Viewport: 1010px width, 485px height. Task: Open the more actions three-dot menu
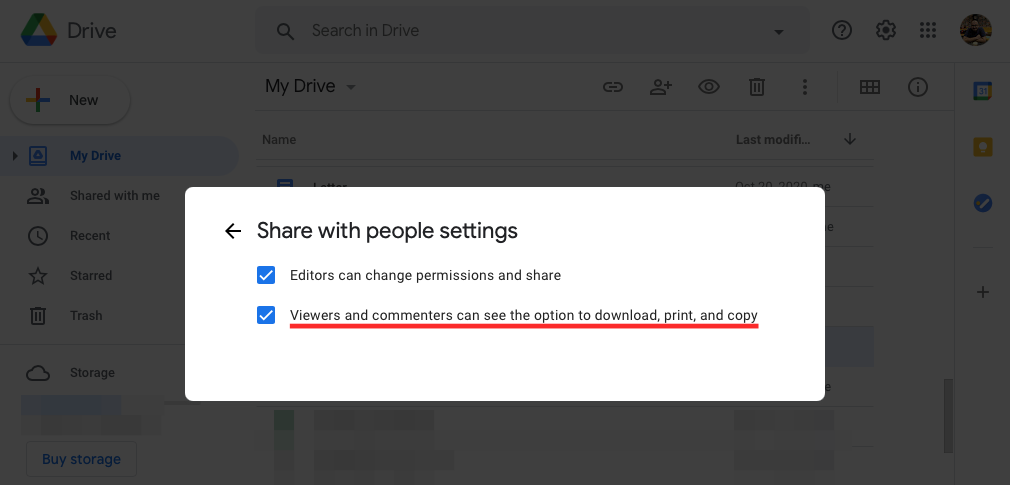point(804,87)
